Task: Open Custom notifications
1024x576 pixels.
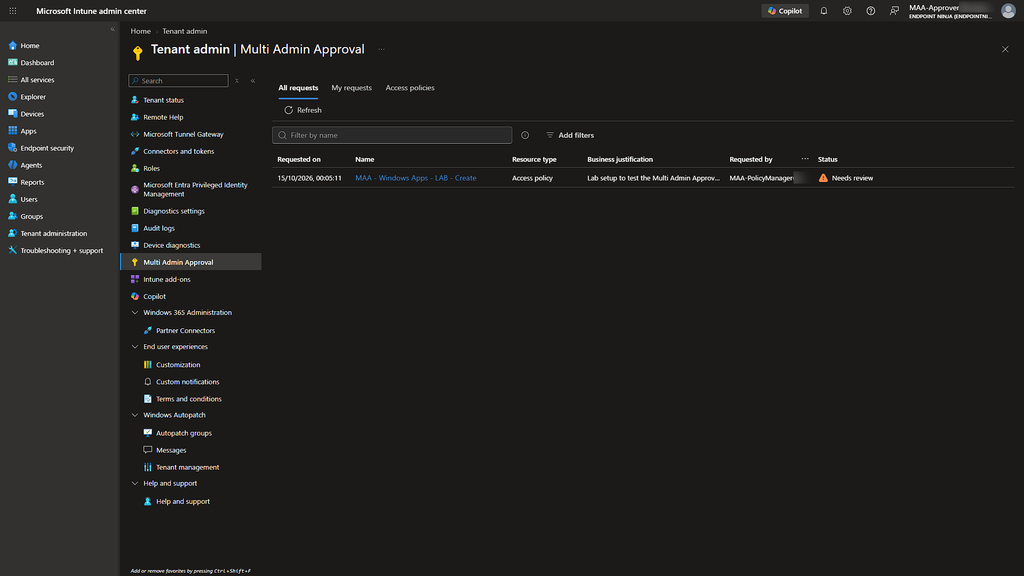Action: click(x=187, y=381)
